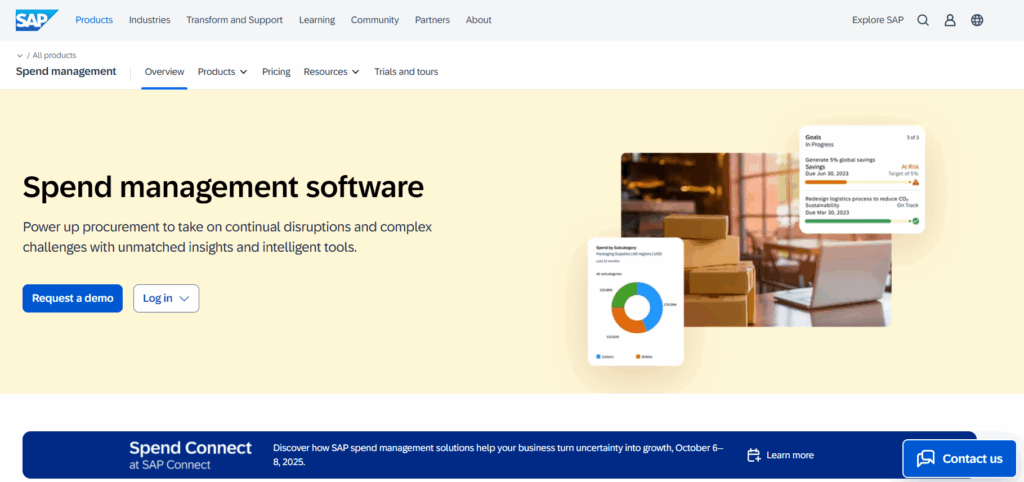
Task: Click the calendar icon beside Learn more
Action: (754, 455)
